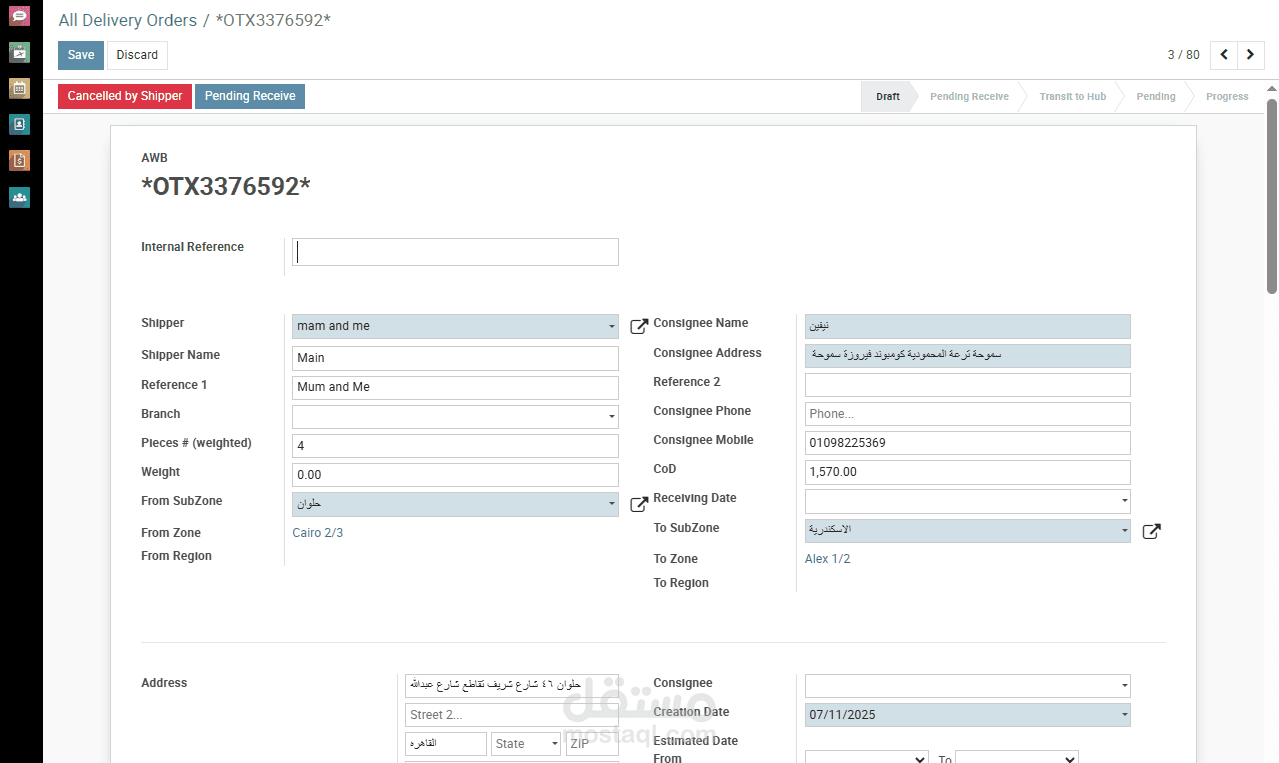Click the ZIP code field
Image resolution: width=1279 pixels, height=763 pixels.
tap(592, 744)
